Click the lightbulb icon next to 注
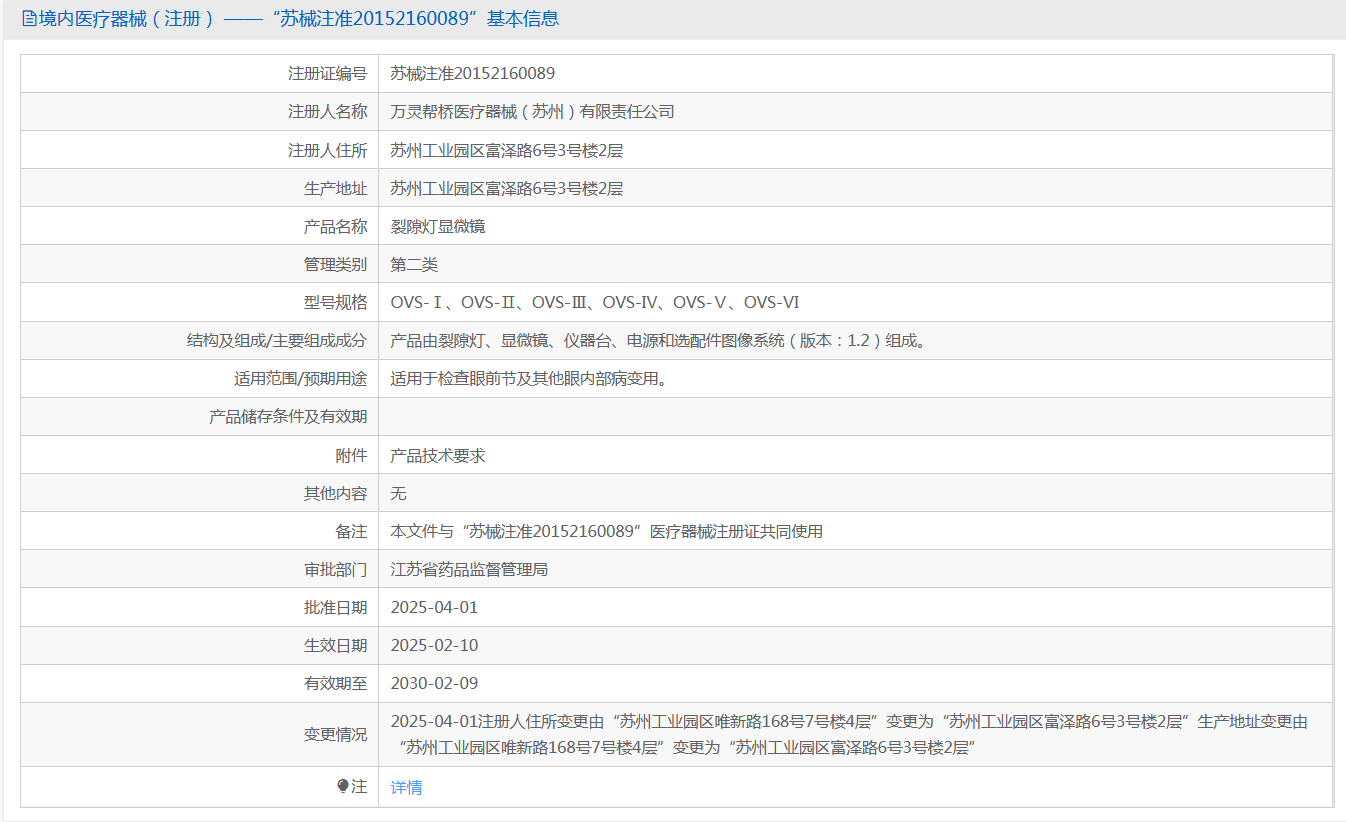The width and height of the screenshot is (1346, 822). [x=343, y=786]
